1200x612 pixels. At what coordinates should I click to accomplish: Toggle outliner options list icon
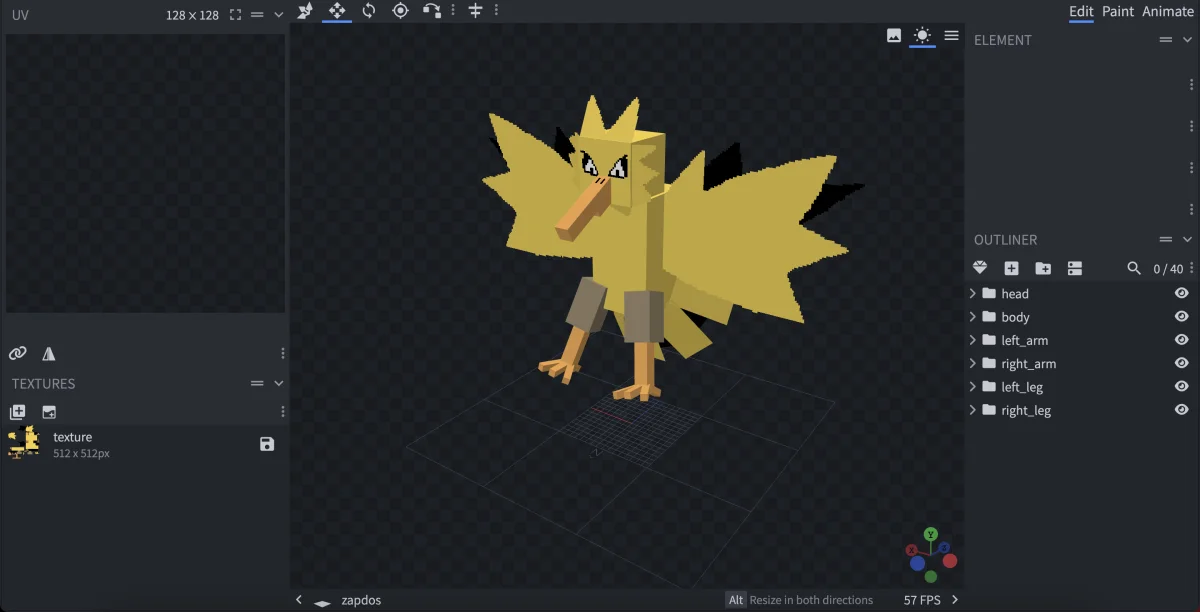point(1075,268)
